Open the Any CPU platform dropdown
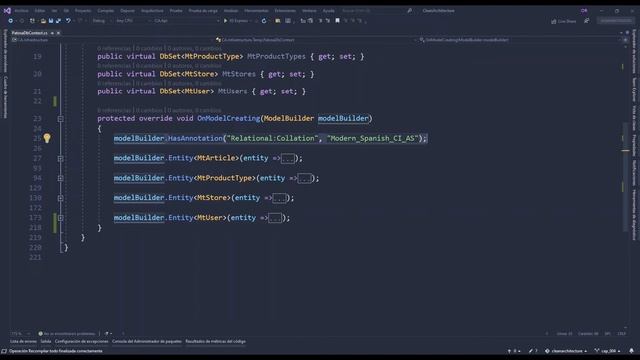Viewport: 640px width, 360px height. (133, 21)
